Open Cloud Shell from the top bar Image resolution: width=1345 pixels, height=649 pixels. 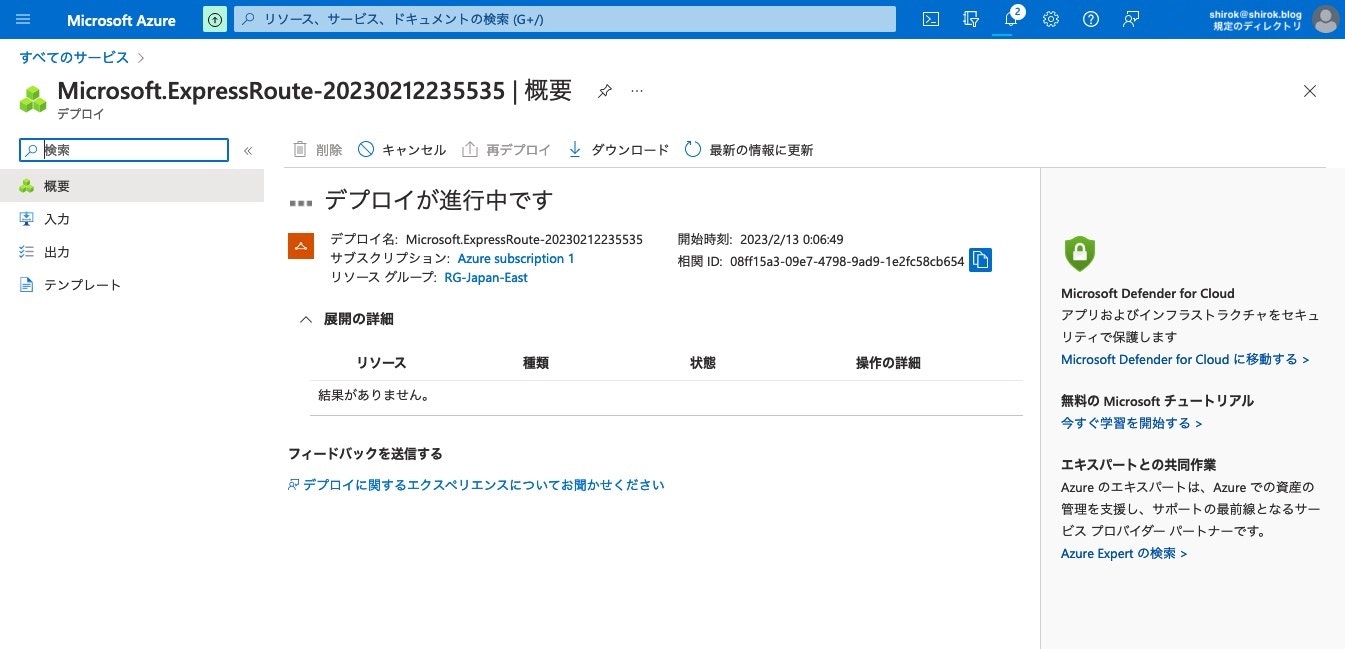(x=930, y=19)
